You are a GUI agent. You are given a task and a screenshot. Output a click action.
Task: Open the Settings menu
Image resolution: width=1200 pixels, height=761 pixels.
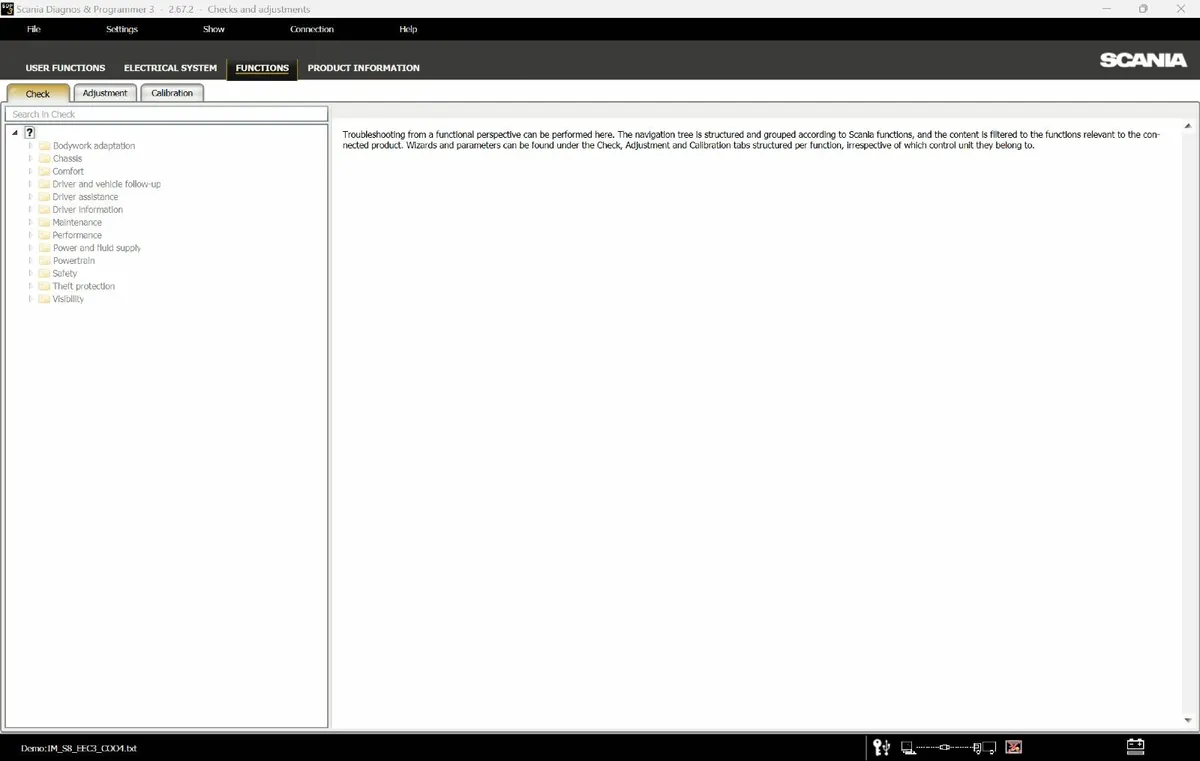pos(122,29)
